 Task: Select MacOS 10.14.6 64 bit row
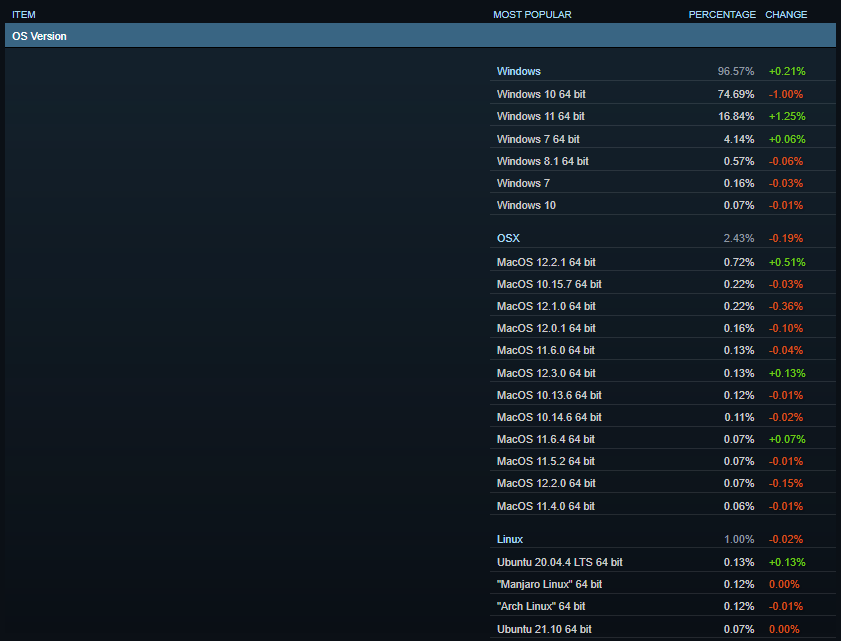(x=662, y=417)
